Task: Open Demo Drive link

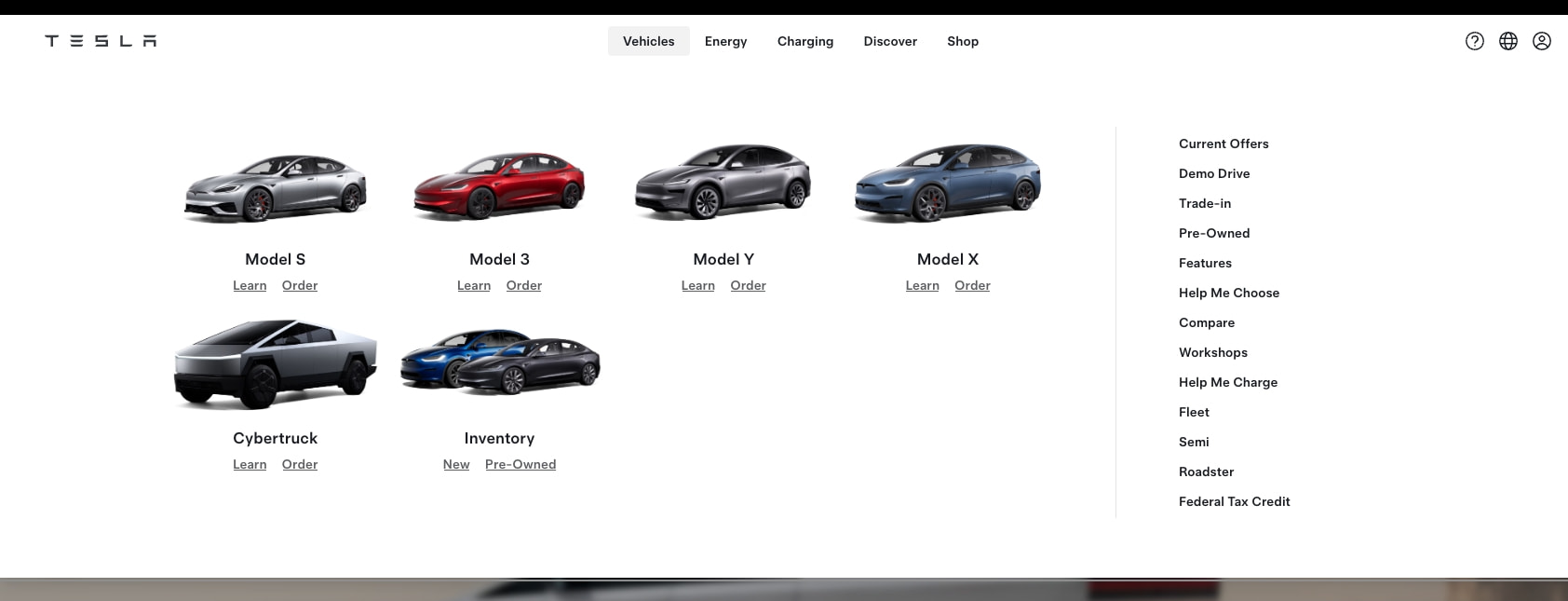Action: pos(1214,173)
